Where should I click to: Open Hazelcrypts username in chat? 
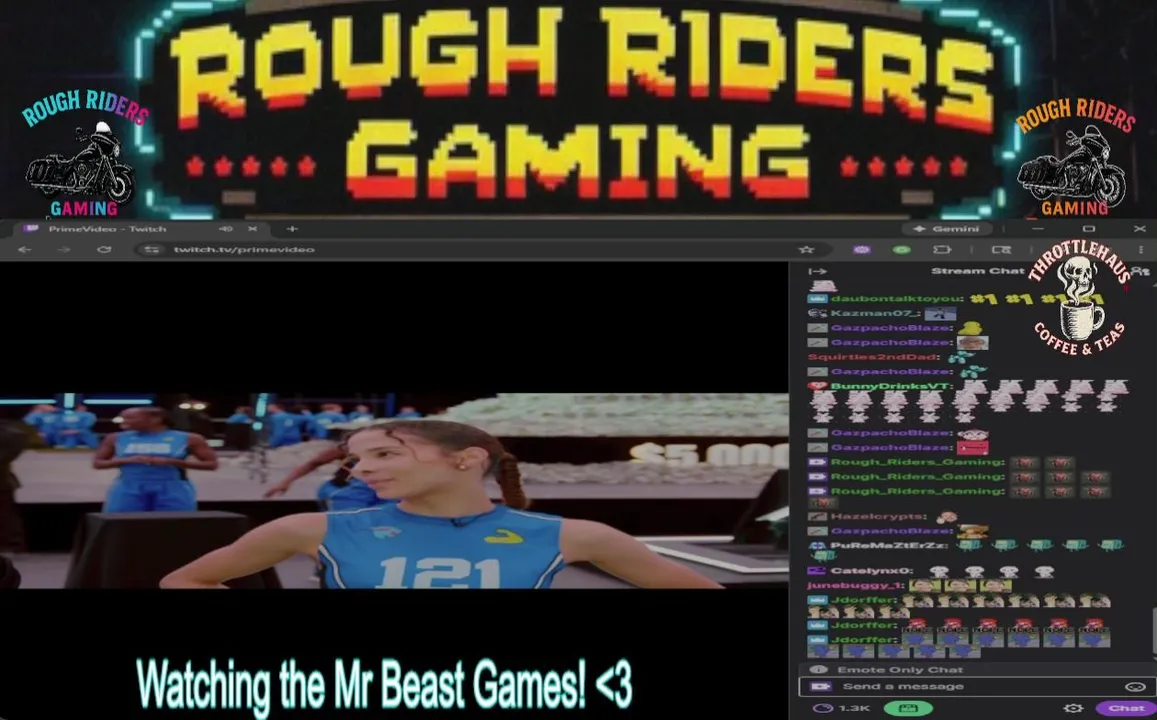click(x=878, y=516)
